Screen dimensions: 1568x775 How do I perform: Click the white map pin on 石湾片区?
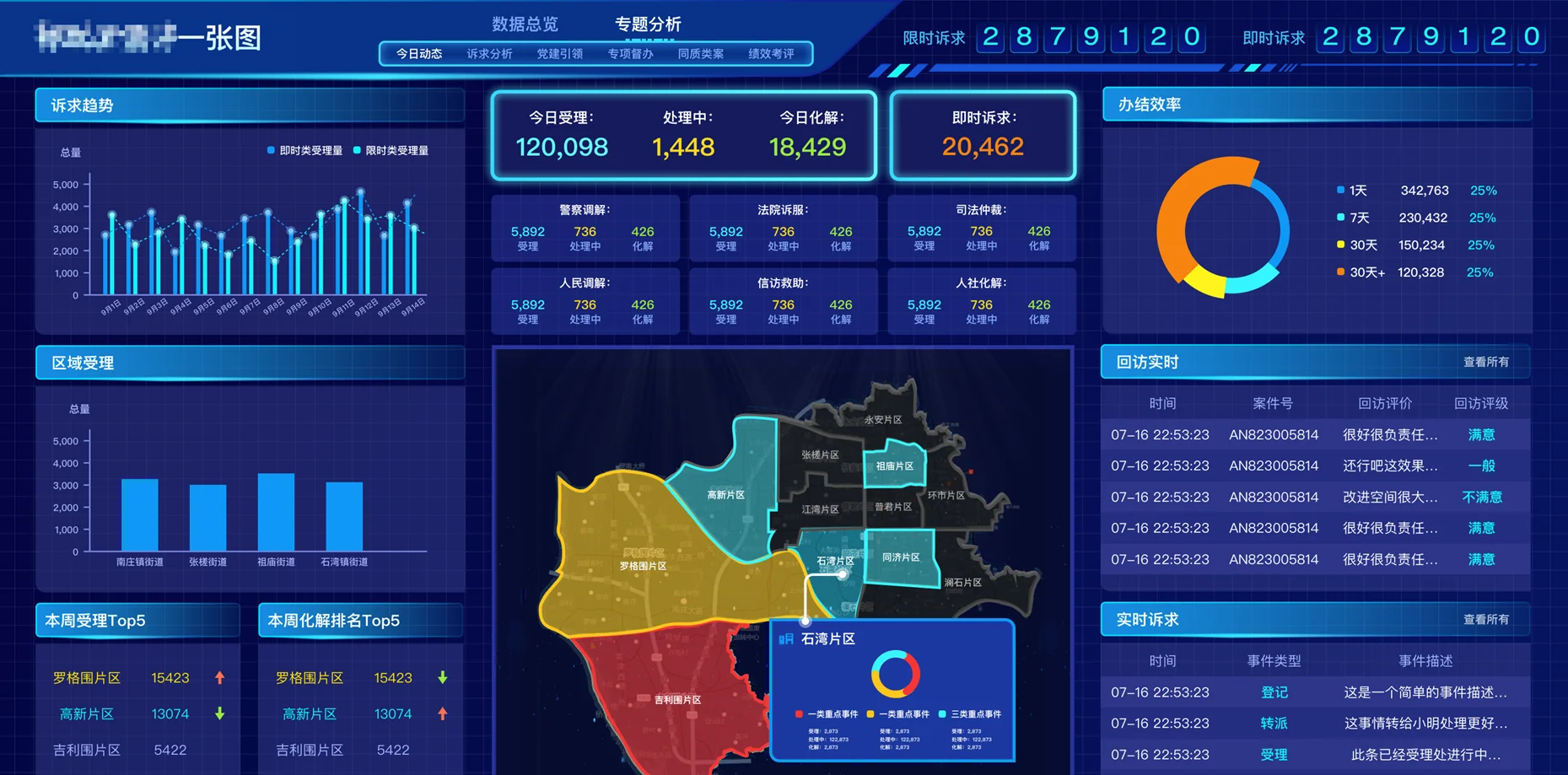841,573
